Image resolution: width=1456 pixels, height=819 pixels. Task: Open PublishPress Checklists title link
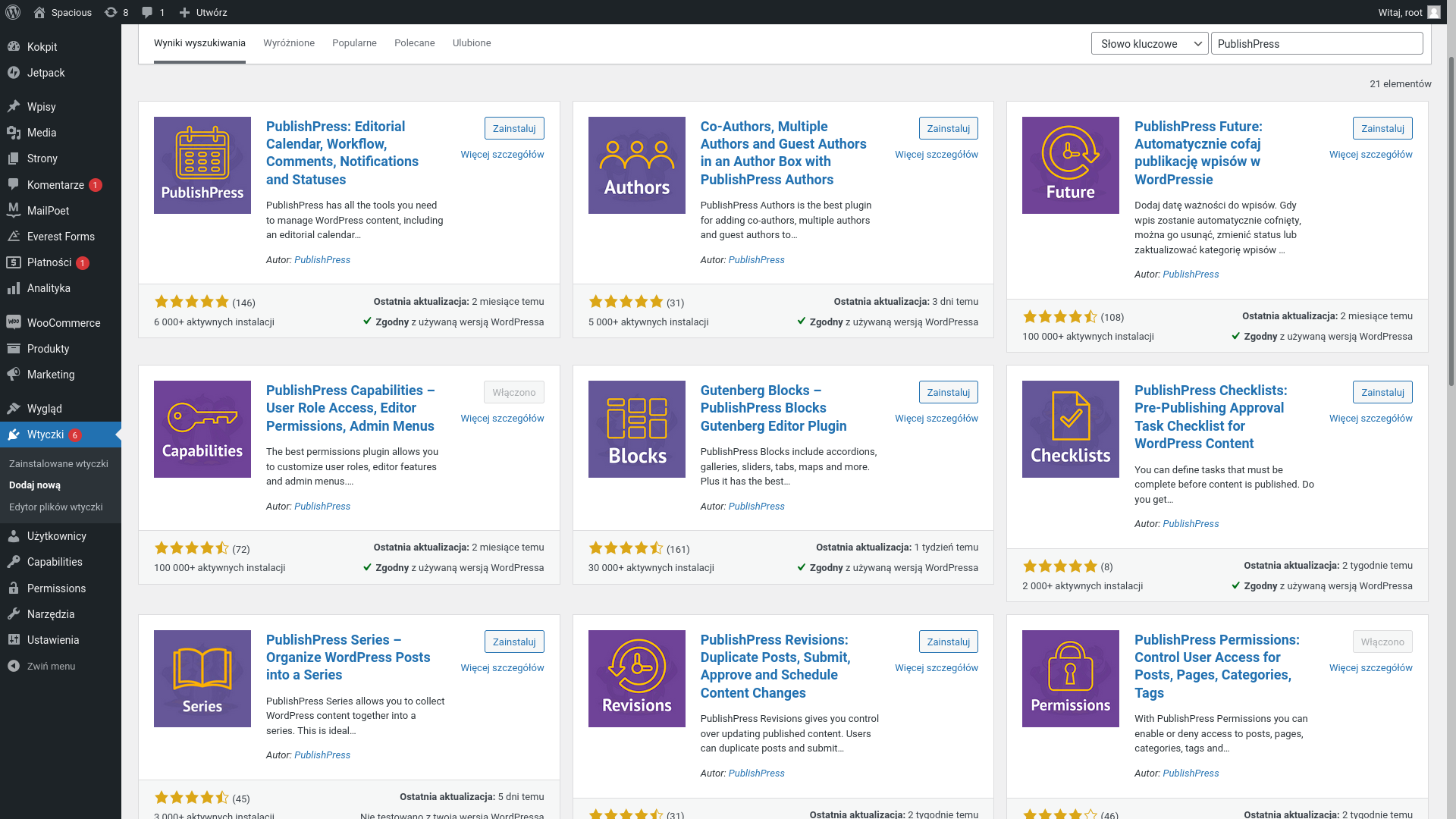(1210, 416)
